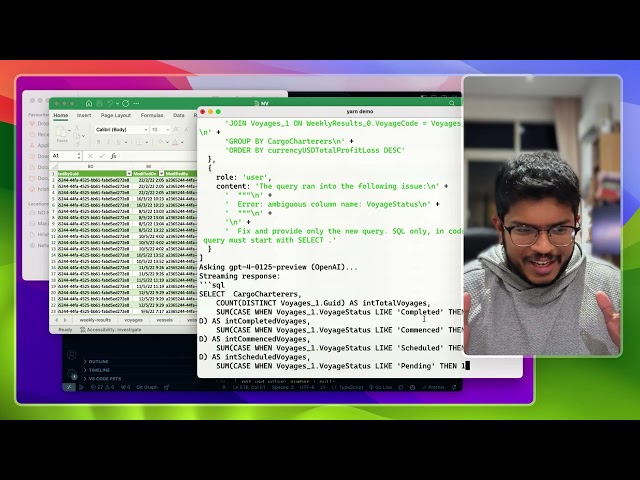Expand the Borders options arrow
This screenshot has width=640, height=480.
coord(147,142)
